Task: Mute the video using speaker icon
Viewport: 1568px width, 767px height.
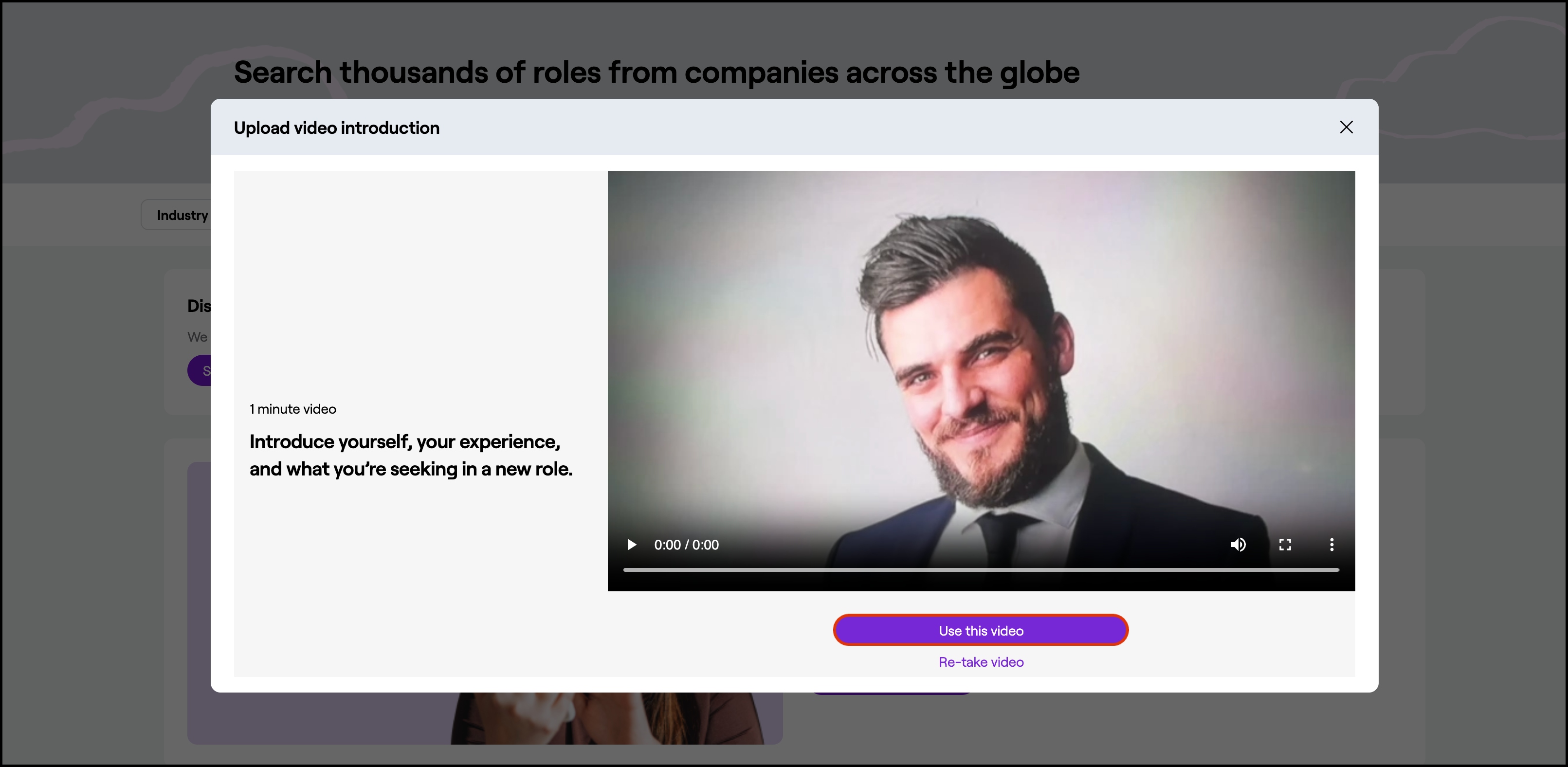Action: [x=1238, y=544]
